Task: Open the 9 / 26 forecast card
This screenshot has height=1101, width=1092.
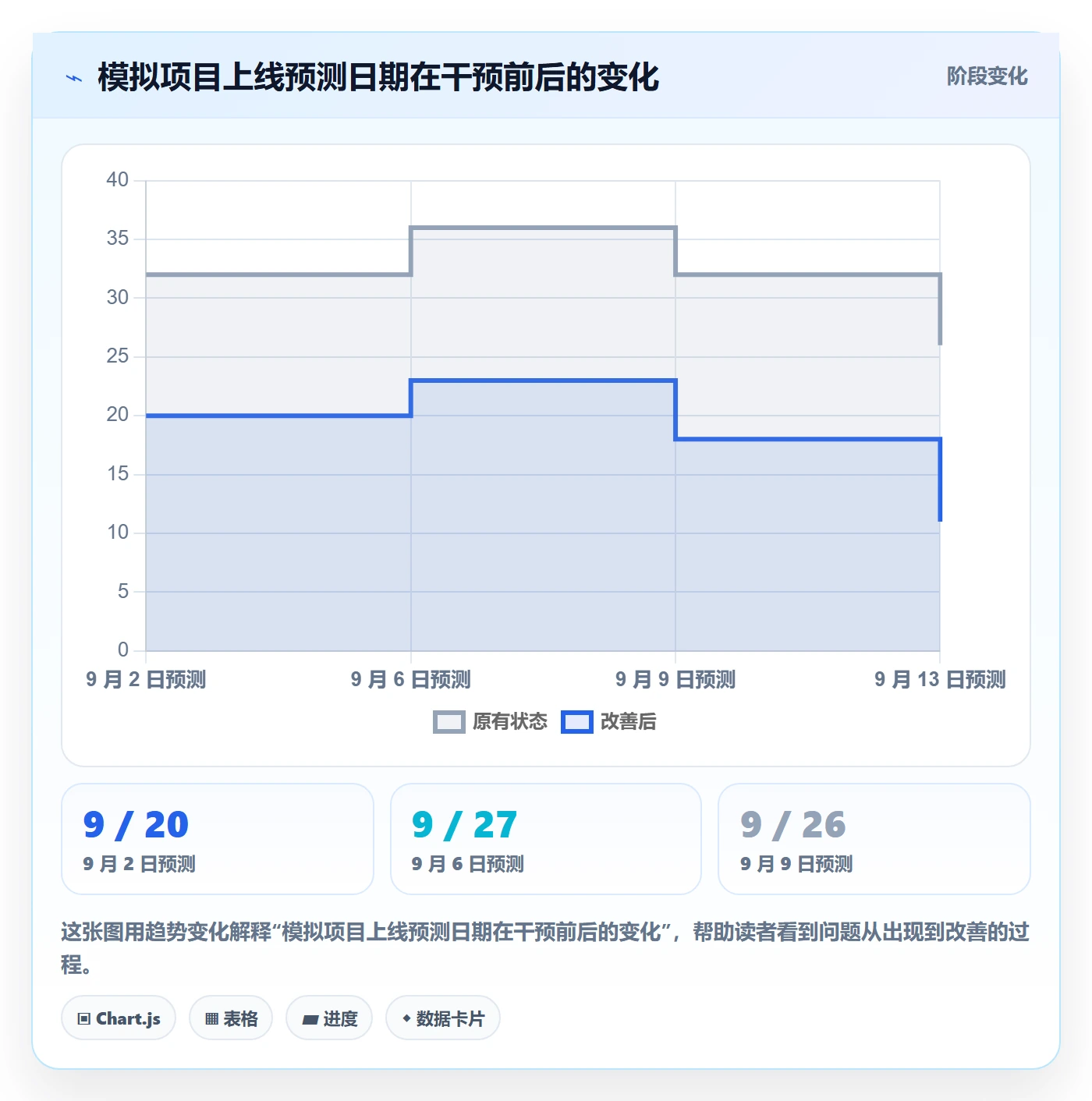Action: click(874, 839)
